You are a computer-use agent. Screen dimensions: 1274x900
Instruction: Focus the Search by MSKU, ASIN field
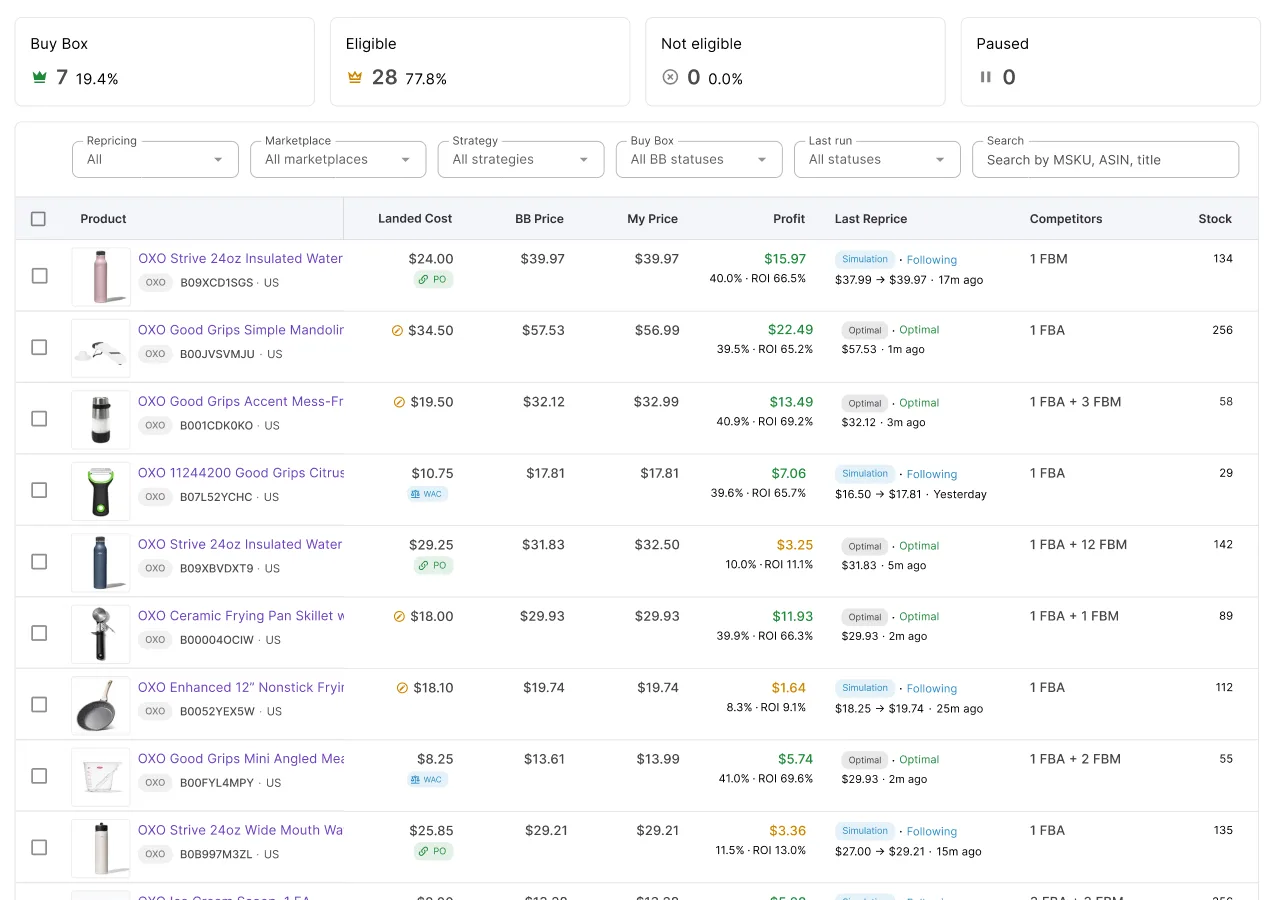point(1105,159)
